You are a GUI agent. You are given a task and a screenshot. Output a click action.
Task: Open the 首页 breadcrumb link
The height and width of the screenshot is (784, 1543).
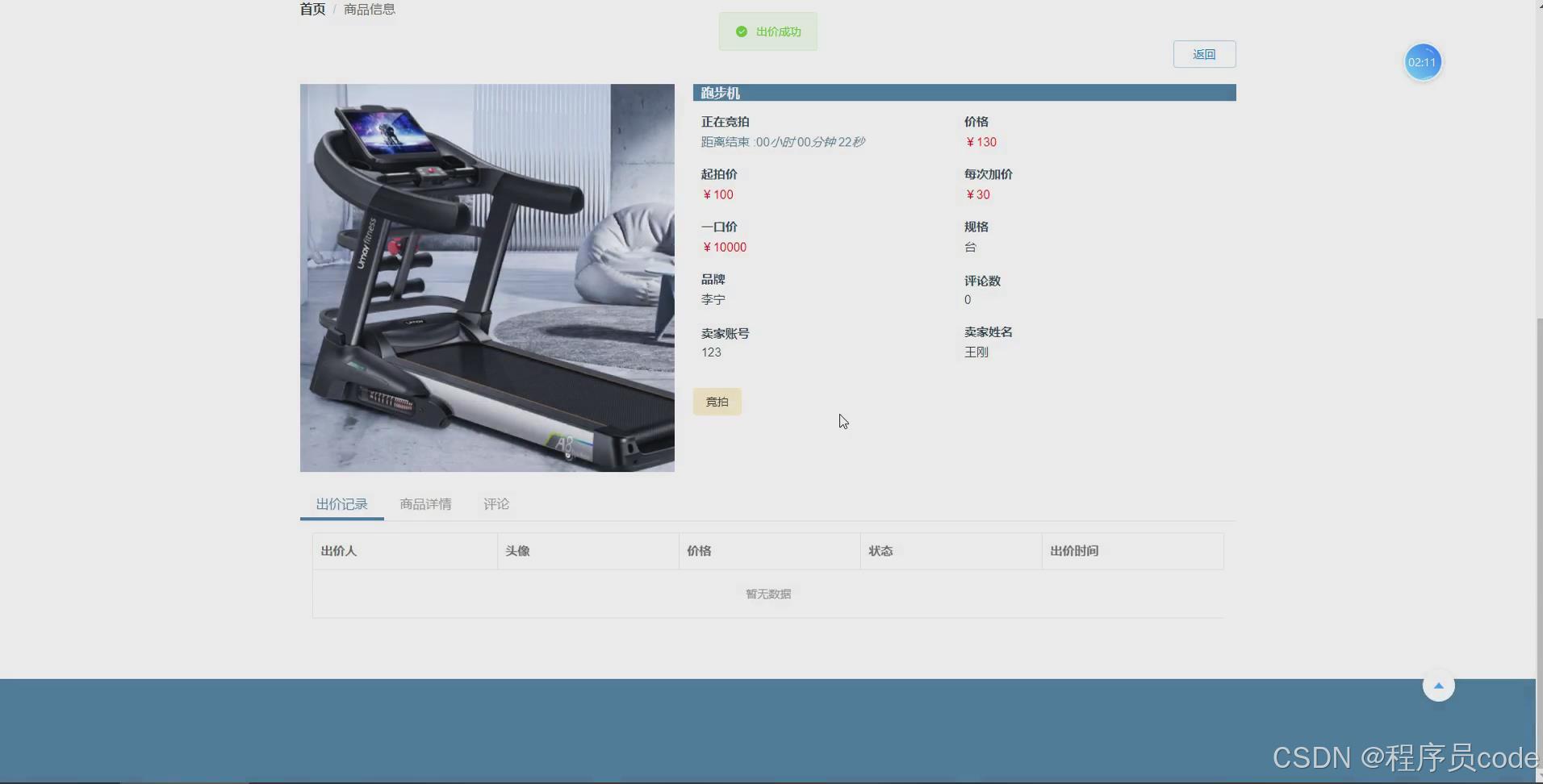click(x=312, y=9)
